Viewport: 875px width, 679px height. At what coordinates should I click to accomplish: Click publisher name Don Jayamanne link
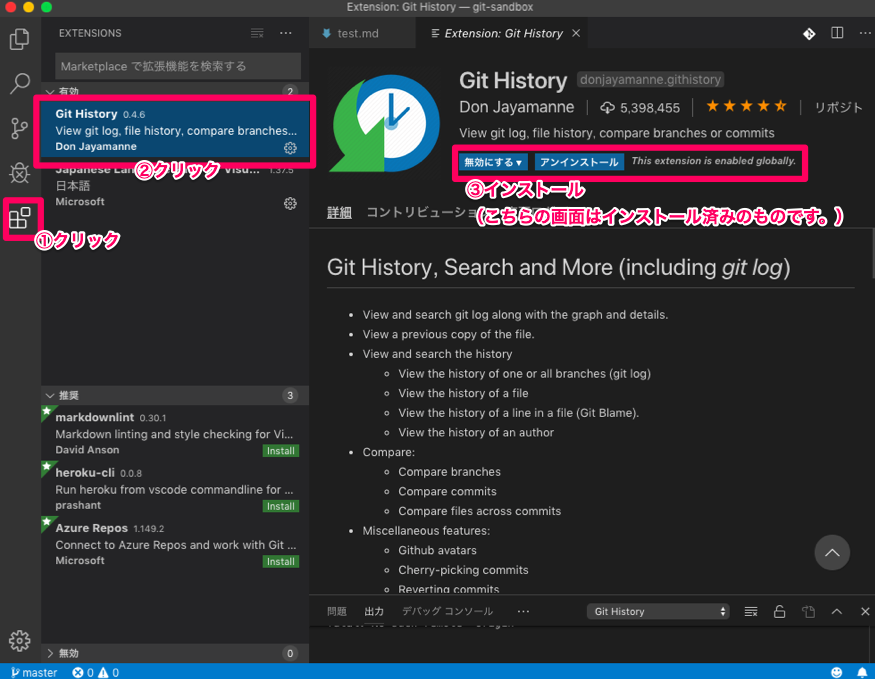(x=516, y=107)
